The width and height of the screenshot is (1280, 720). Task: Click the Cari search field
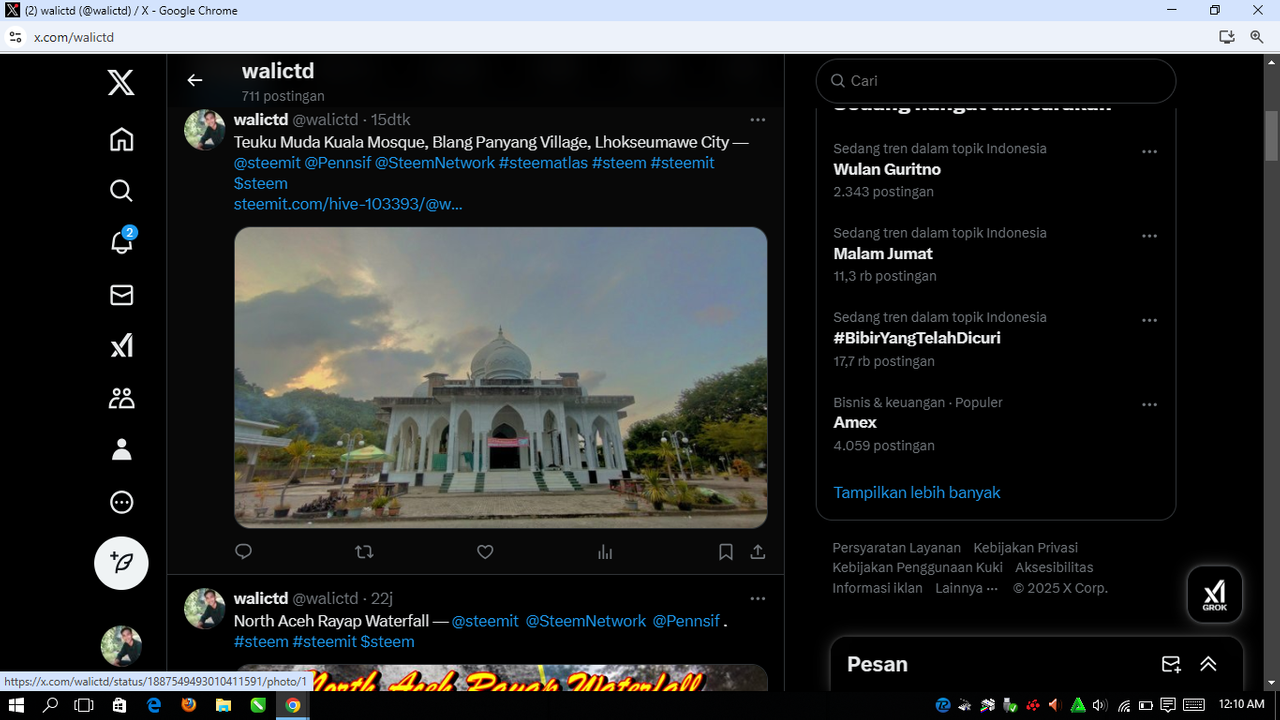point(996,81)
